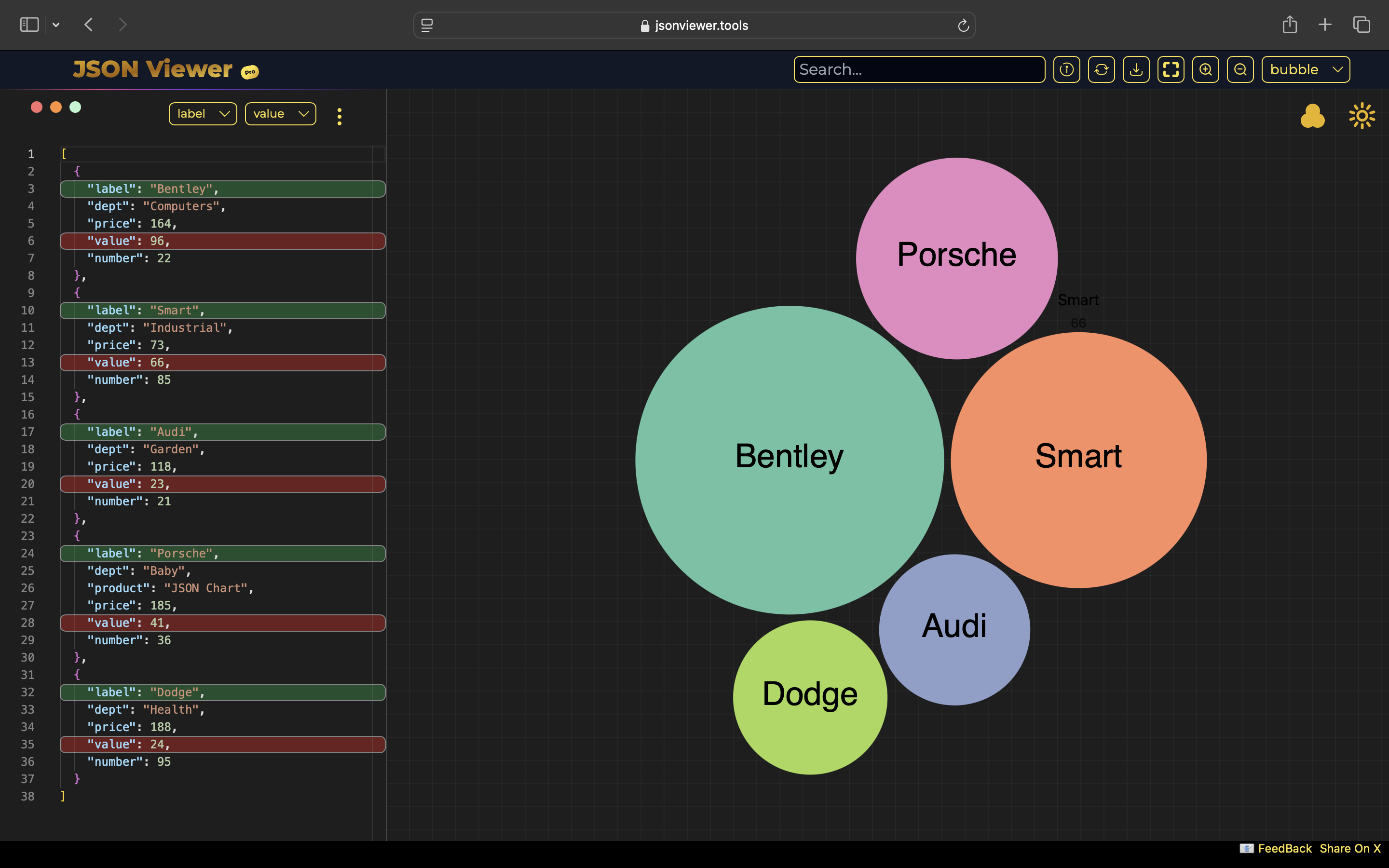Select the Audi bubble

(954, 629)
